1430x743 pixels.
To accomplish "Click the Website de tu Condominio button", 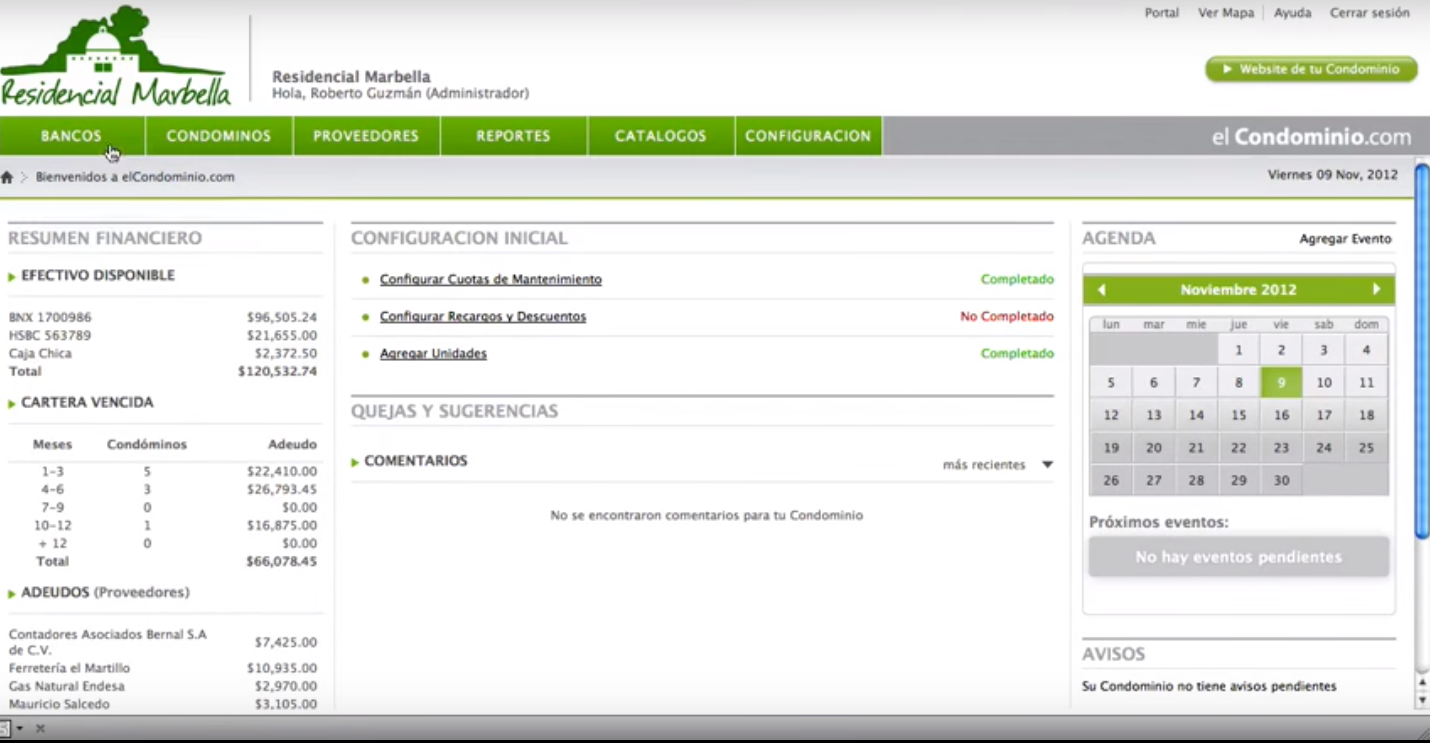I will 1311,69.
